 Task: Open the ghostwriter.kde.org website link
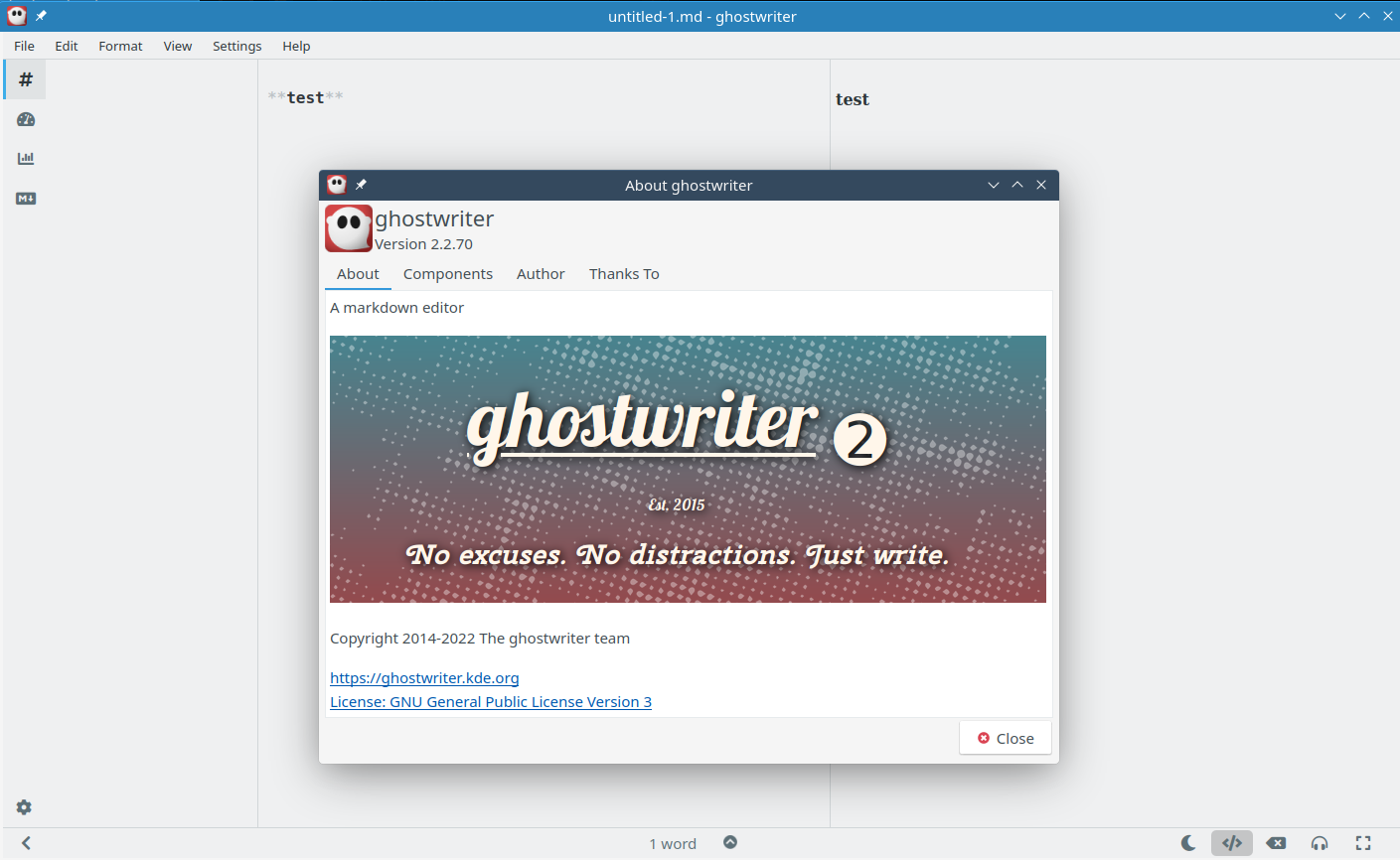(424, 678)
